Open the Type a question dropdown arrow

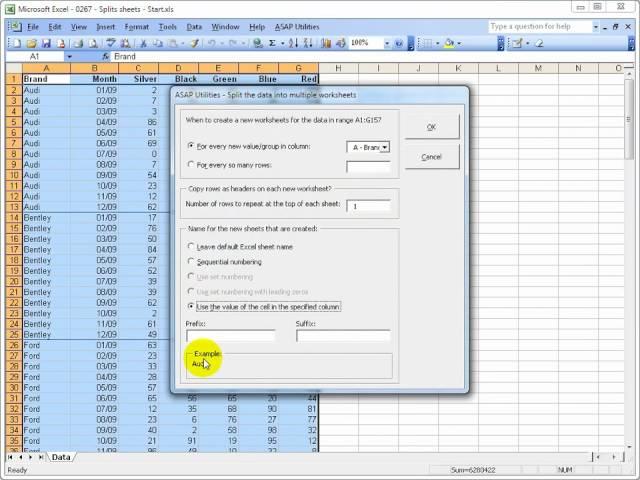(596, 27)
